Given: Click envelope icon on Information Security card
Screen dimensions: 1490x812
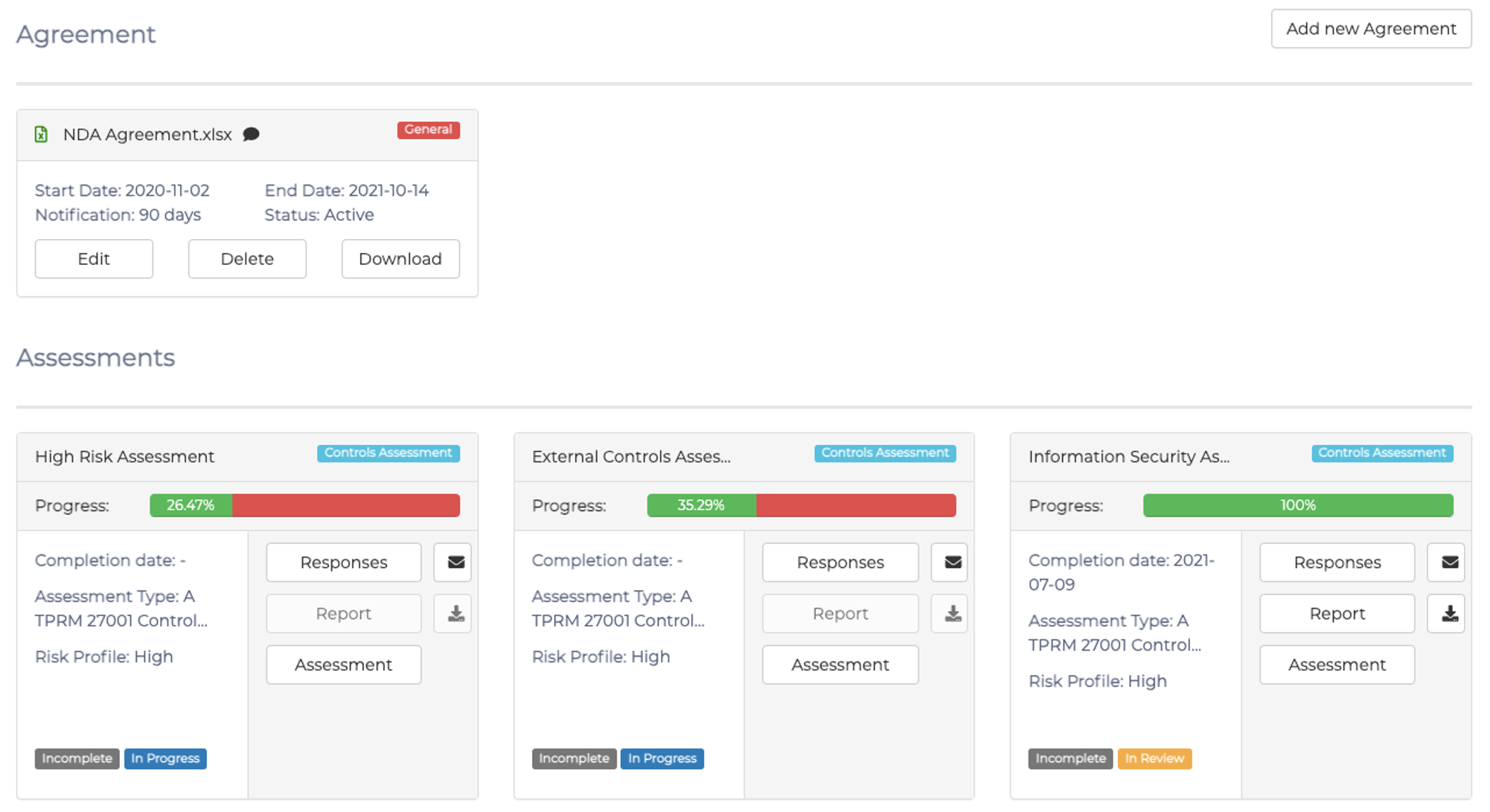Looking at the screenshot, I should pos(1449,562).
